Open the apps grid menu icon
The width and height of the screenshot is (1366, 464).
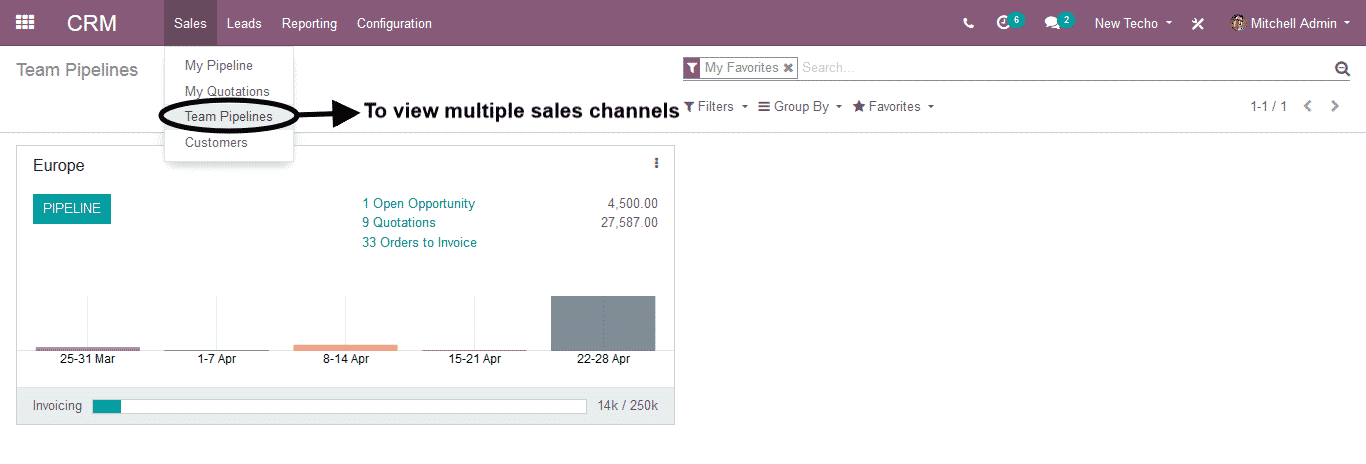pos(25,22)
